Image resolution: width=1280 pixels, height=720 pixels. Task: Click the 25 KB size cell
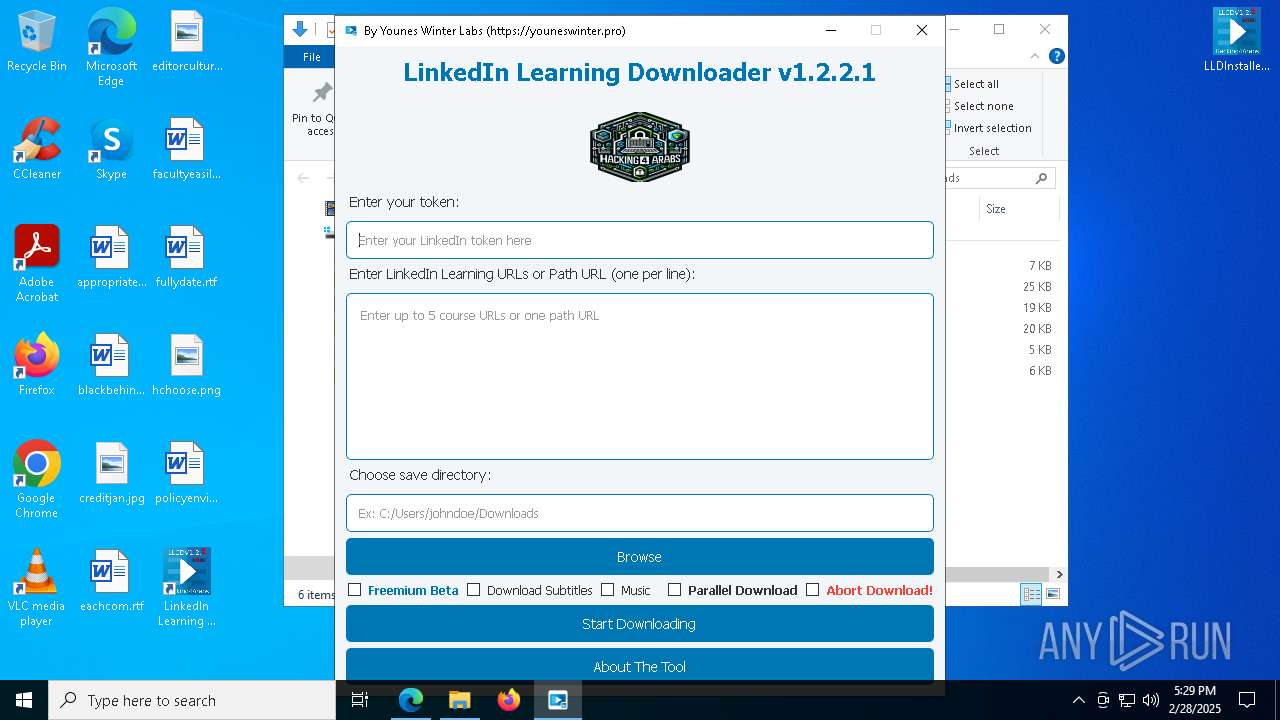pyautogui.click(x=1037, y=287)
